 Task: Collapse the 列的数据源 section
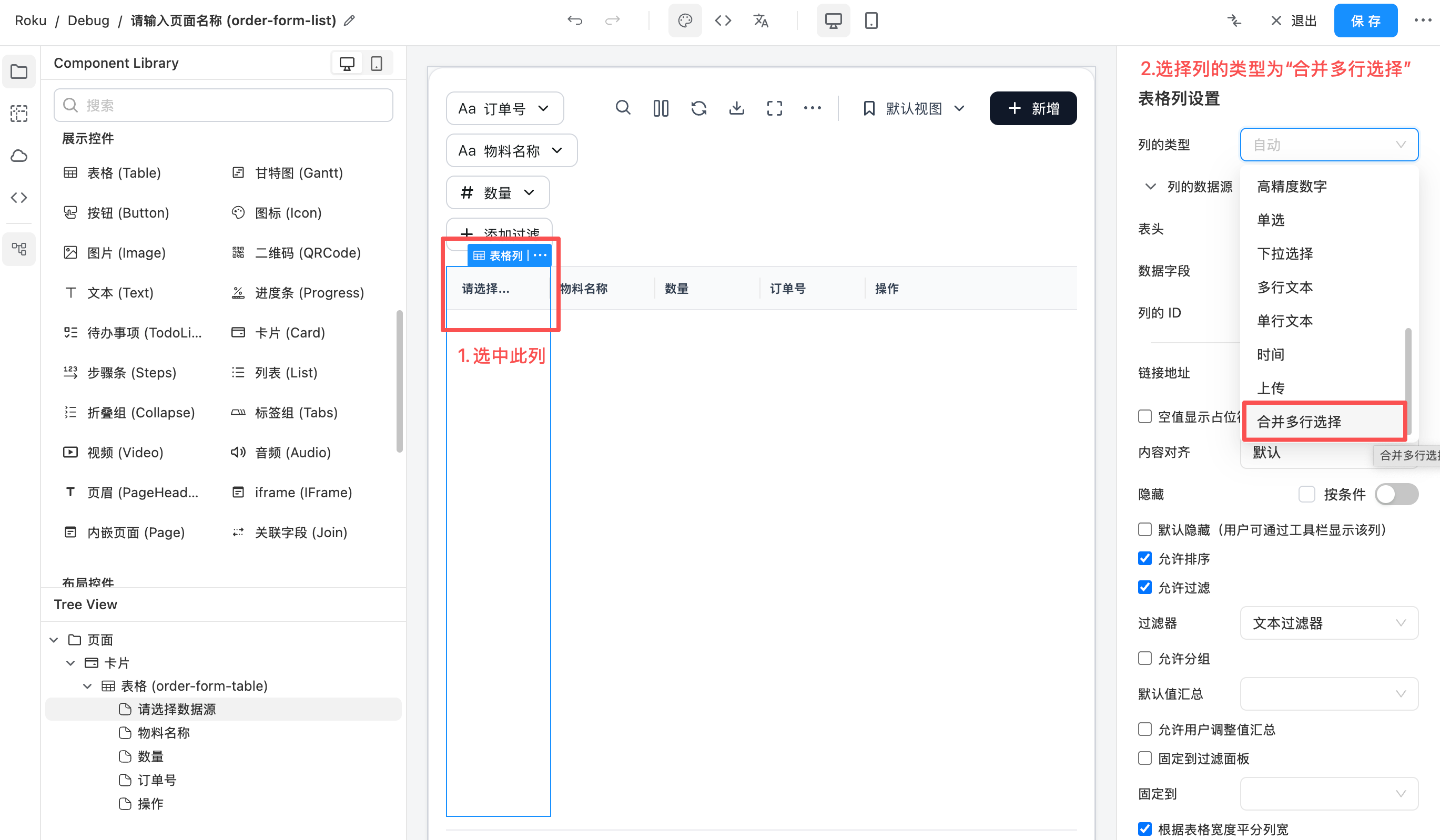pos(1150,187)
